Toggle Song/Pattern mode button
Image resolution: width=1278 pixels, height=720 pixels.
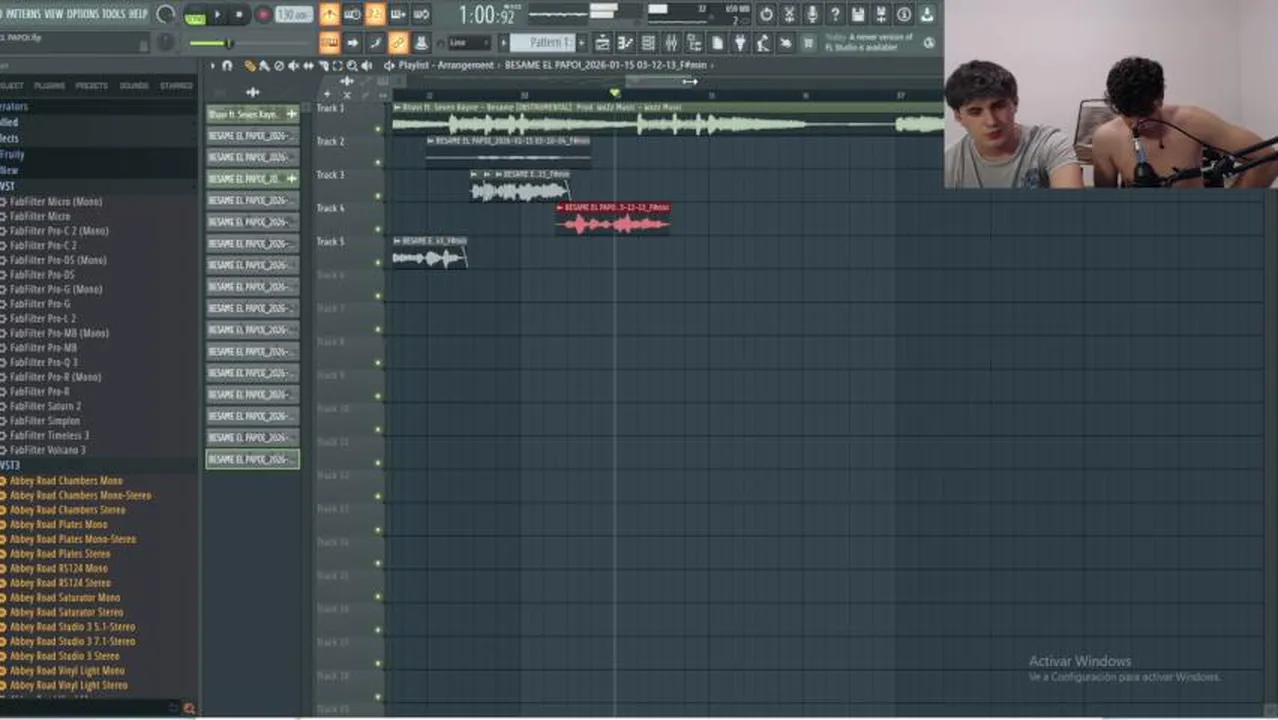point(195,16)
